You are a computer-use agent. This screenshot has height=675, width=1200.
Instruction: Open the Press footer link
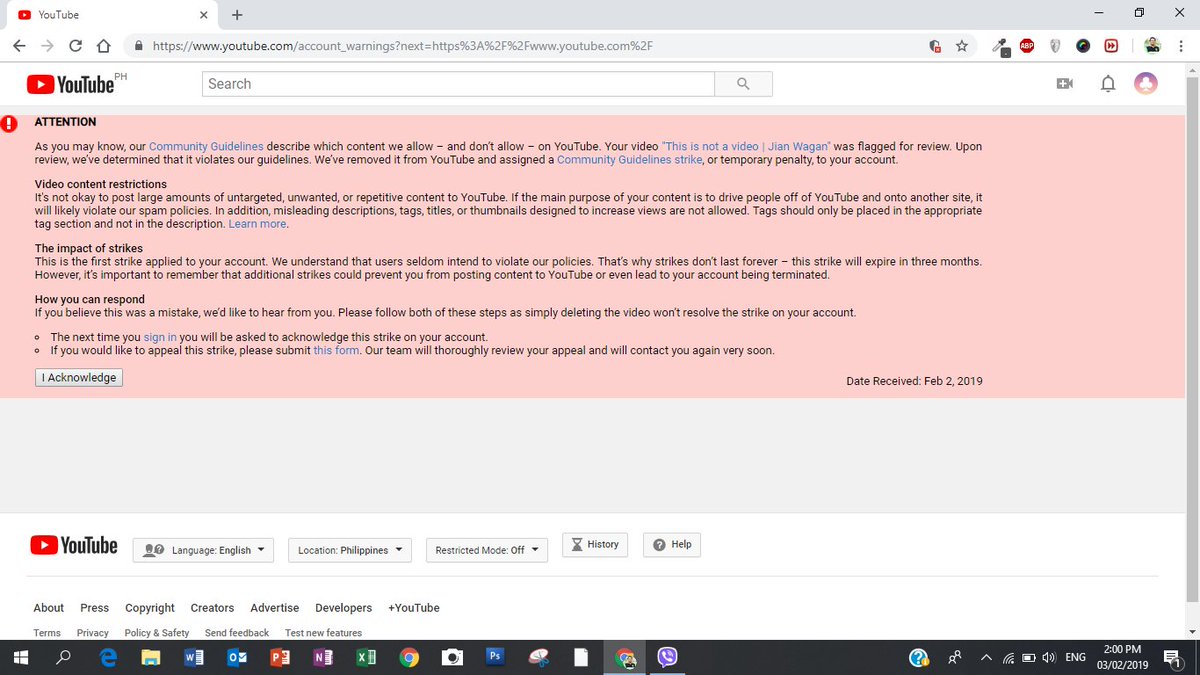point(94,608)
